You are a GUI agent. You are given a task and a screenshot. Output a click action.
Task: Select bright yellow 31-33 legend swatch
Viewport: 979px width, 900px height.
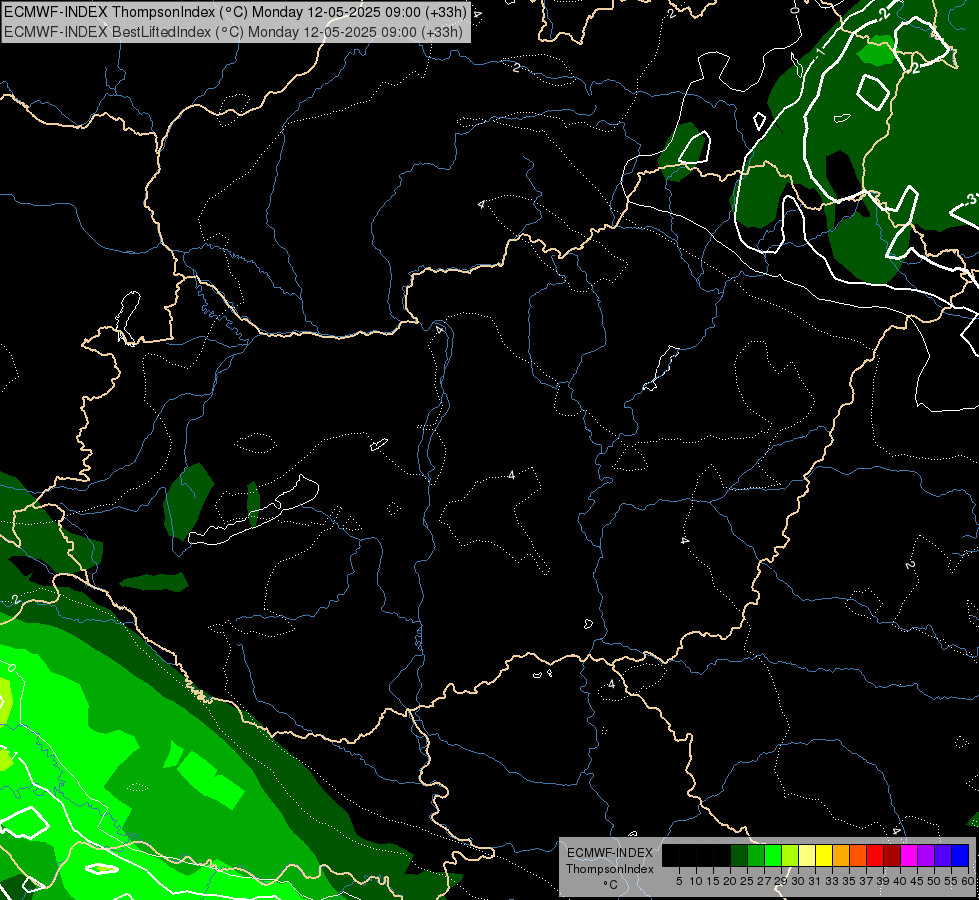(x=824, y=855)
